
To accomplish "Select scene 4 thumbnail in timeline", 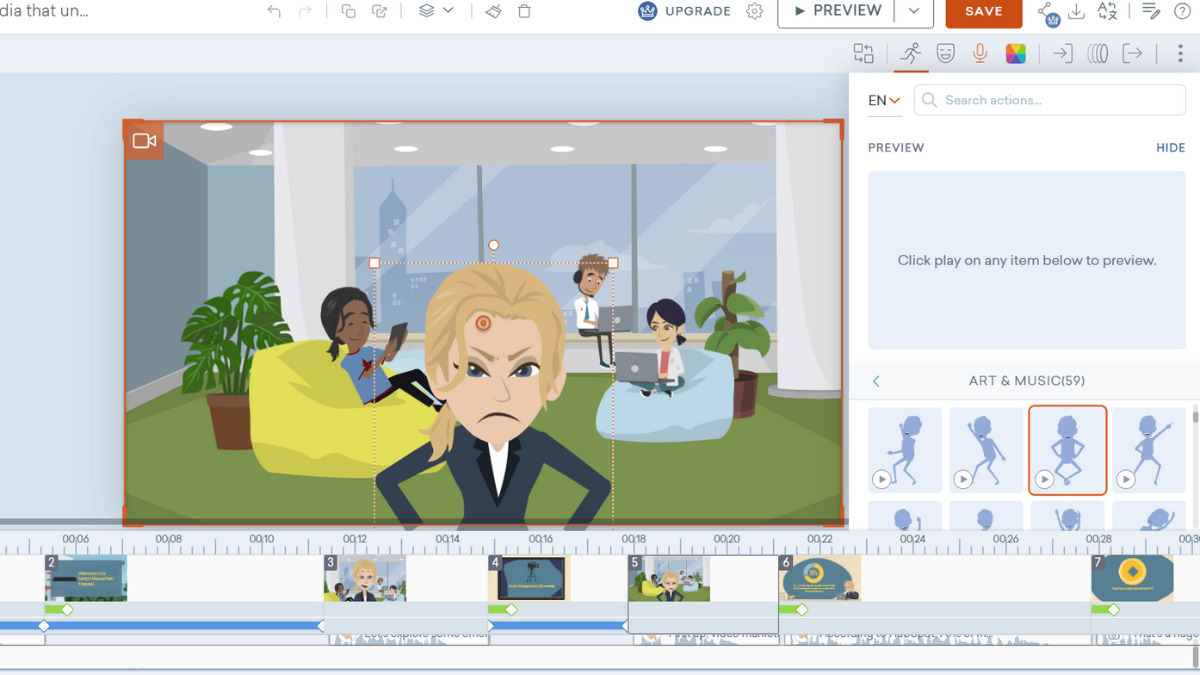I will pos(529,578).
